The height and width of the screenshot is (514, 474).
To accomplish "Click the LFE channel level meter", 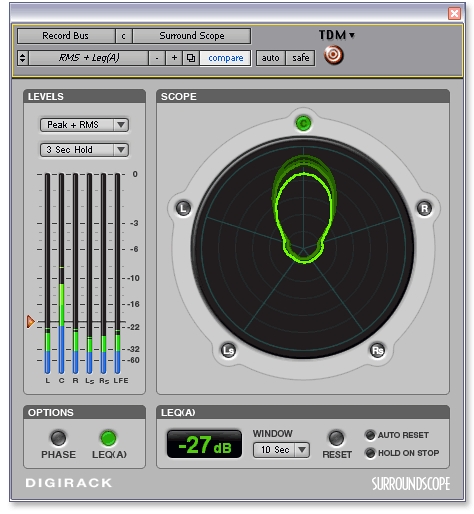I will (x=117, y=273).
